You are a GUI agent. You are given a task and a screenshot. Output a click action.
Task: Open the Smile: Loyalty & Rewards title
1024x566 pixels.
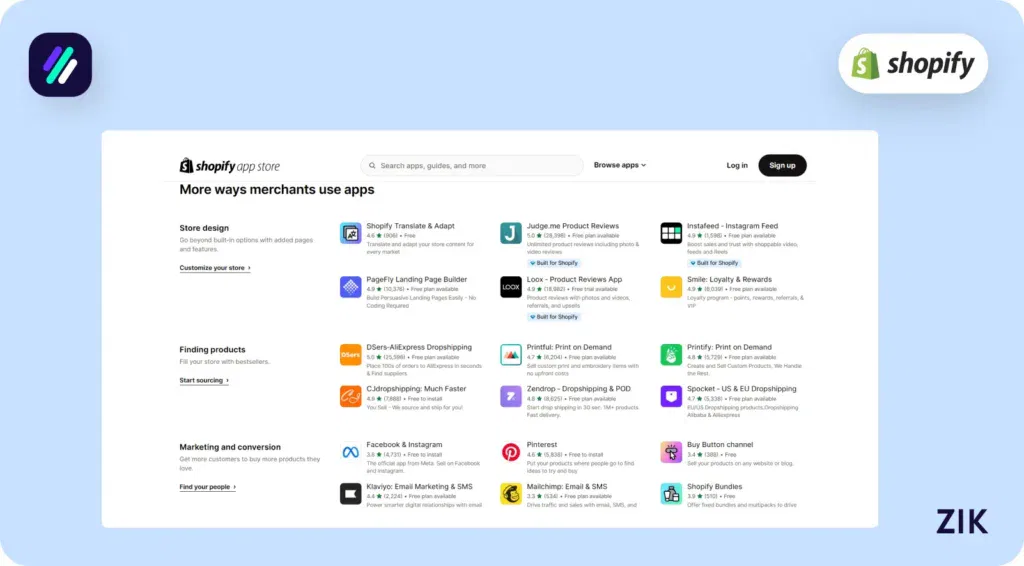[729, 279]
